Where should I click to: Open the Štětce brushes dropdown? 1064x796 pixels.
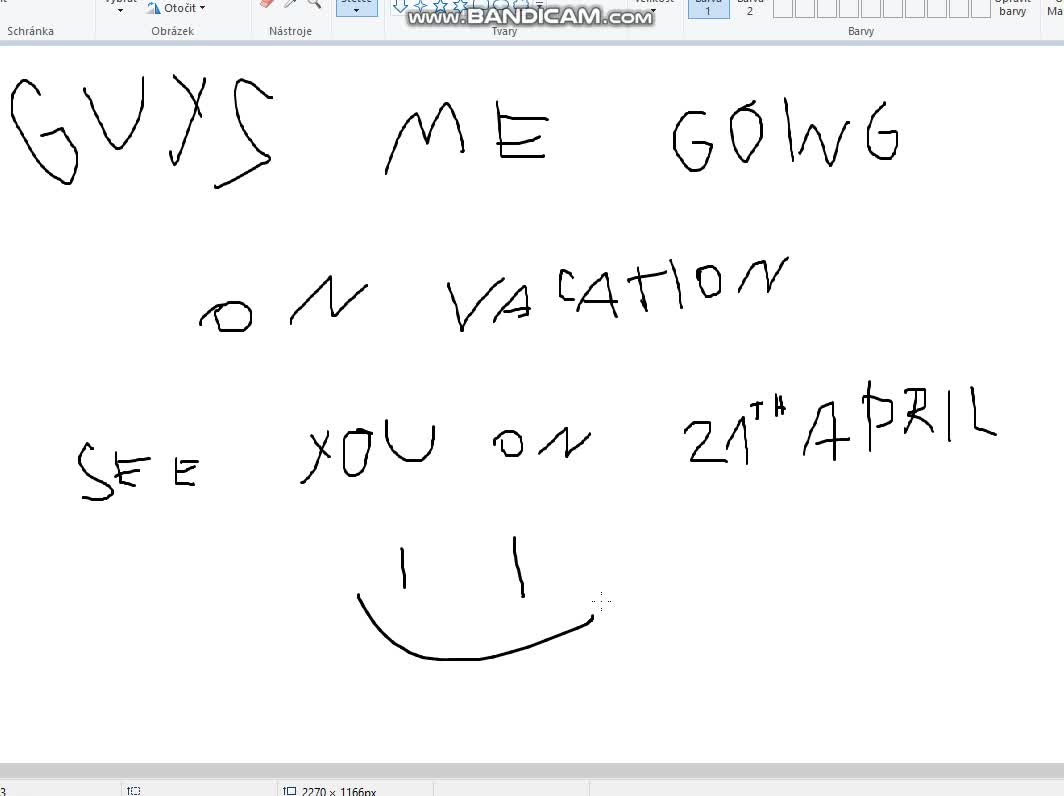(x=357, y=8)
